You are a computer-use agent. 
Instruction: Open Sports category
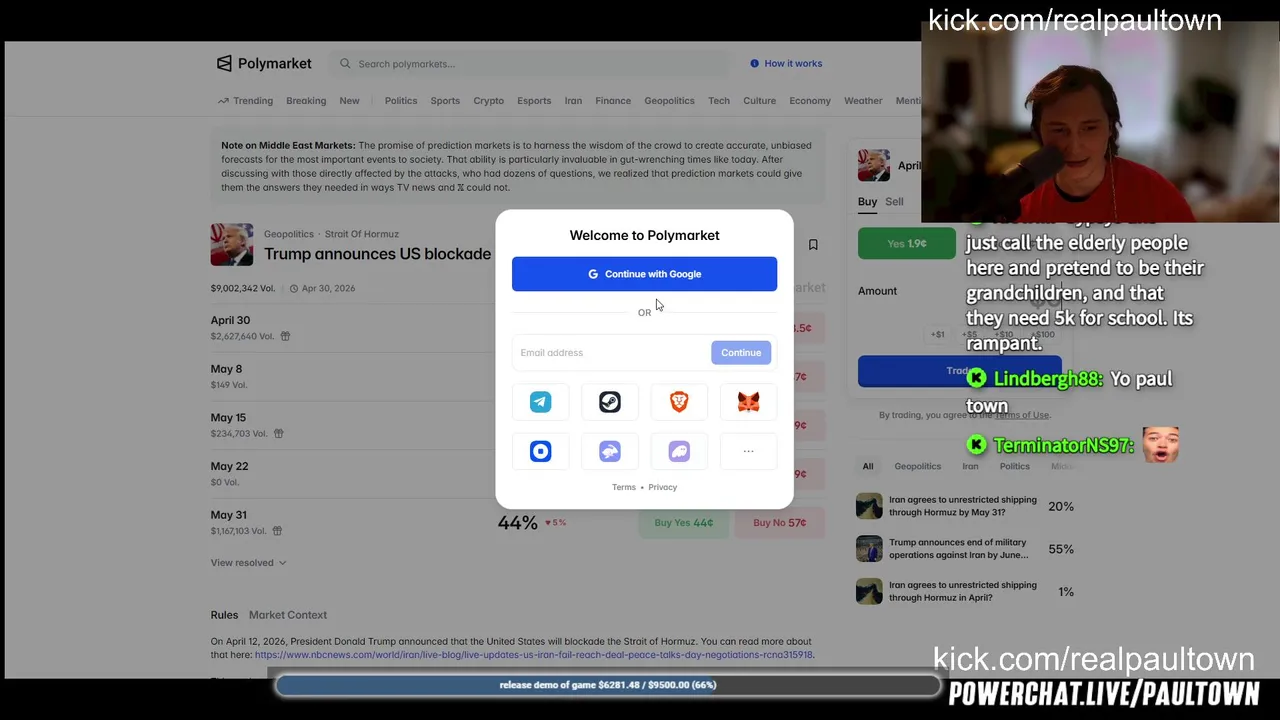coord(445,101)
